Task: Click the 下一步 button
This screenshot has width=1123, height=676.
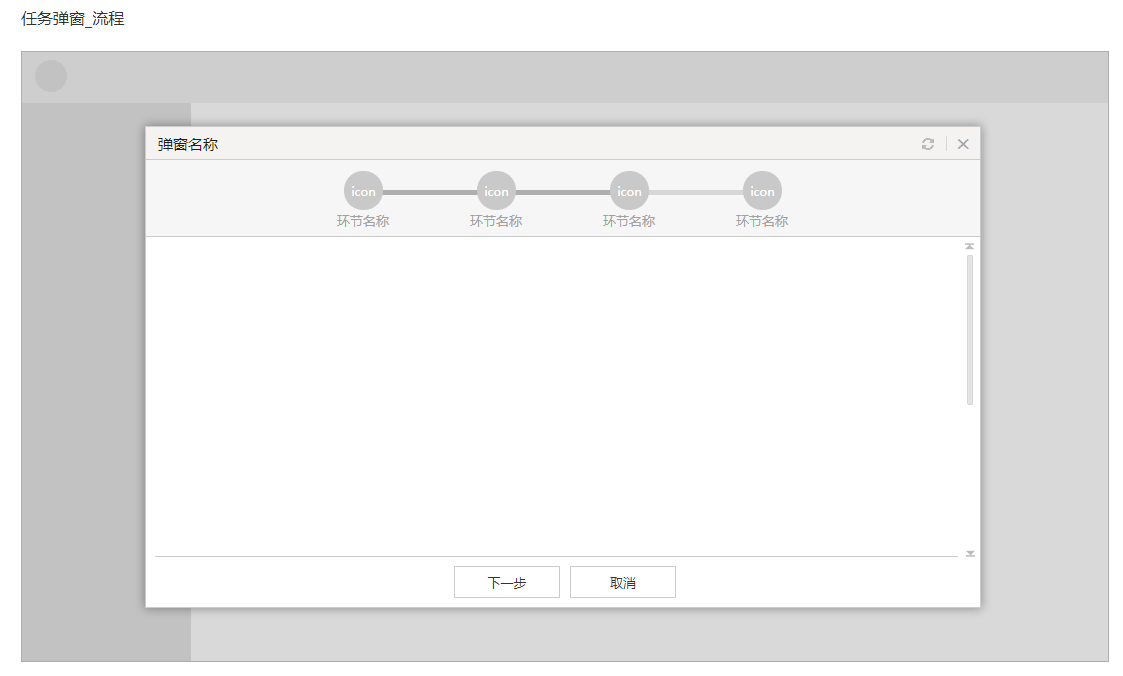Action: point(507,582)
